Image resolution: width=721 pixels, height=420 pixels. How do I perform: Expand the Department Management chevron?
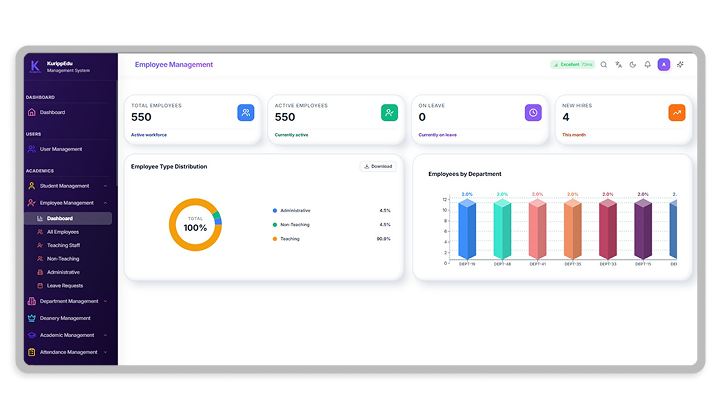point(105,301)
